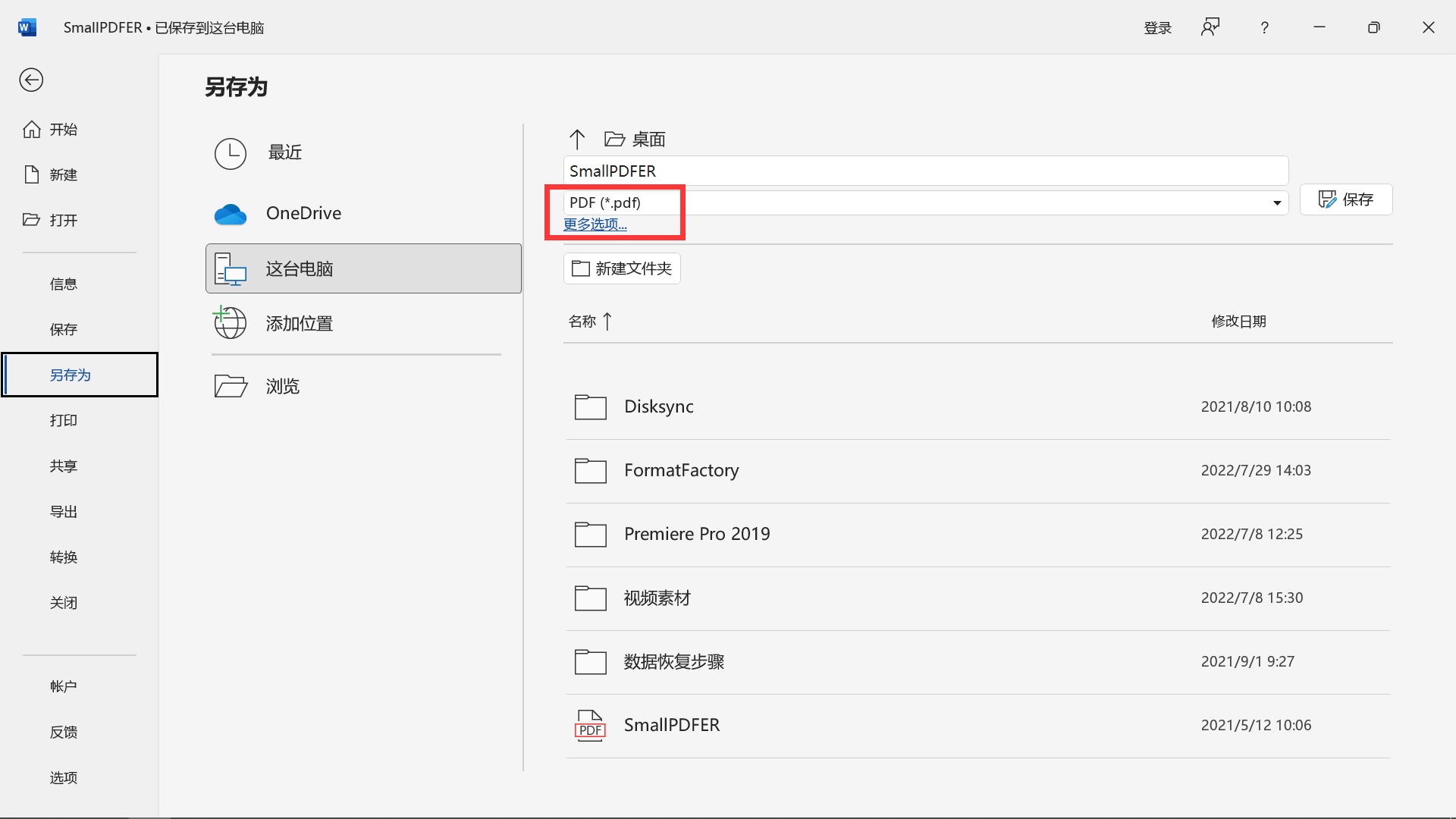Click the SmallPDFER PDF file icon
Screen dimensions: 1456x819
[x=590, y=726]
